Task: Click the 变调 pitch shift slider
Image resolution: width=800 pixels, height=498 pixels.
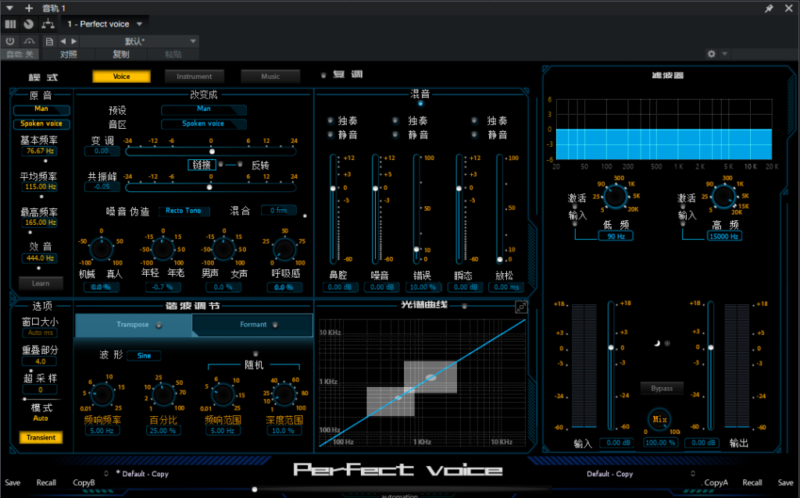Action: (x=210, y=152)
